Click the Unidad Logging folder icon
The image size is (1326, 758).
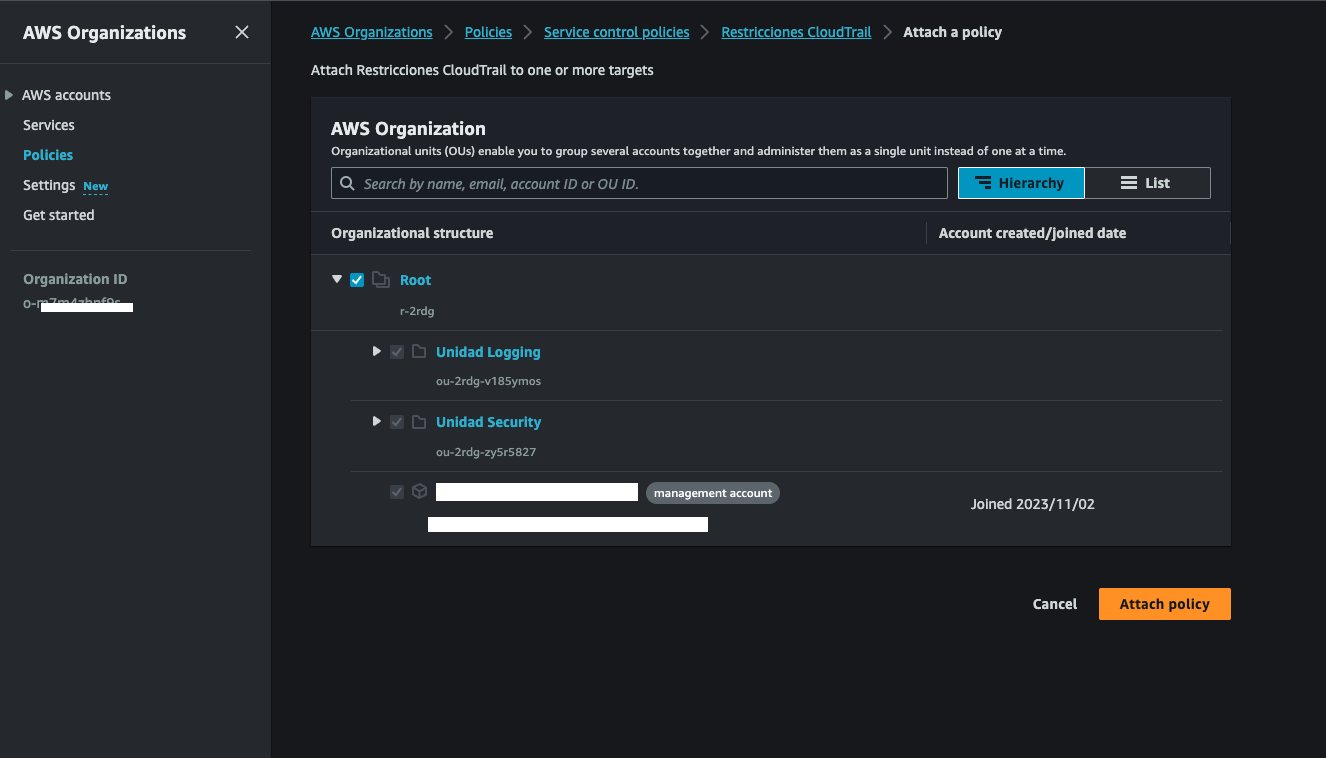point(419,352)
